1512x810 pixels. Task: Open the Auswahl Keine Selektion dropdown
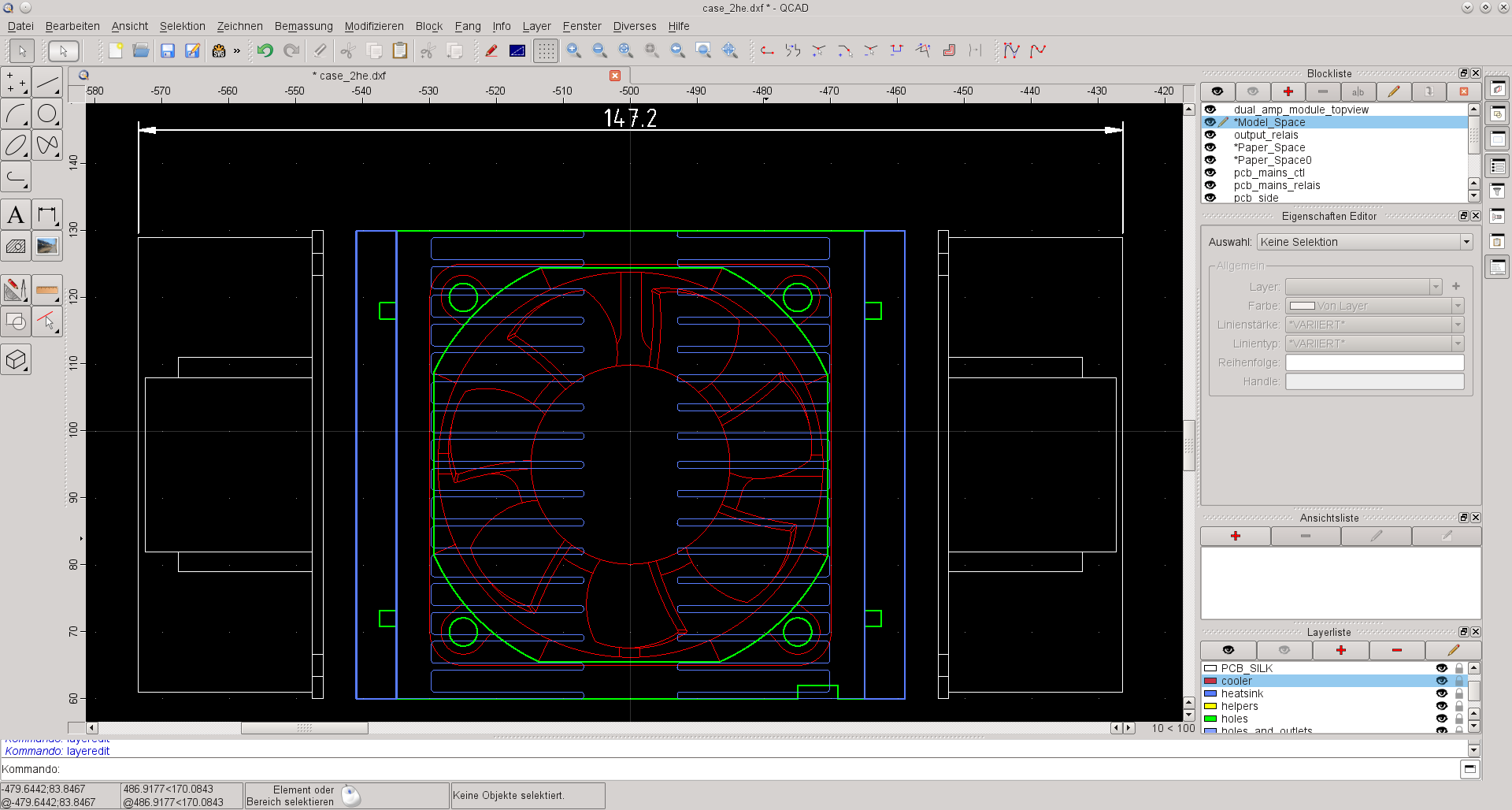coord(1365,242)
